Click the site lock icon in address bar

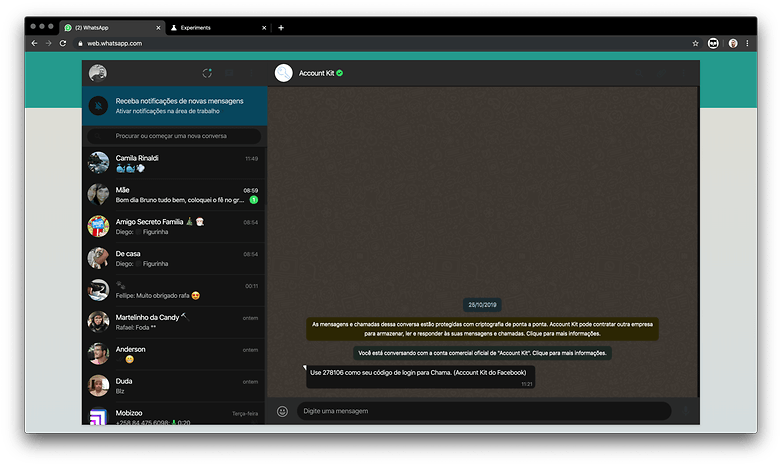(80, 43)
